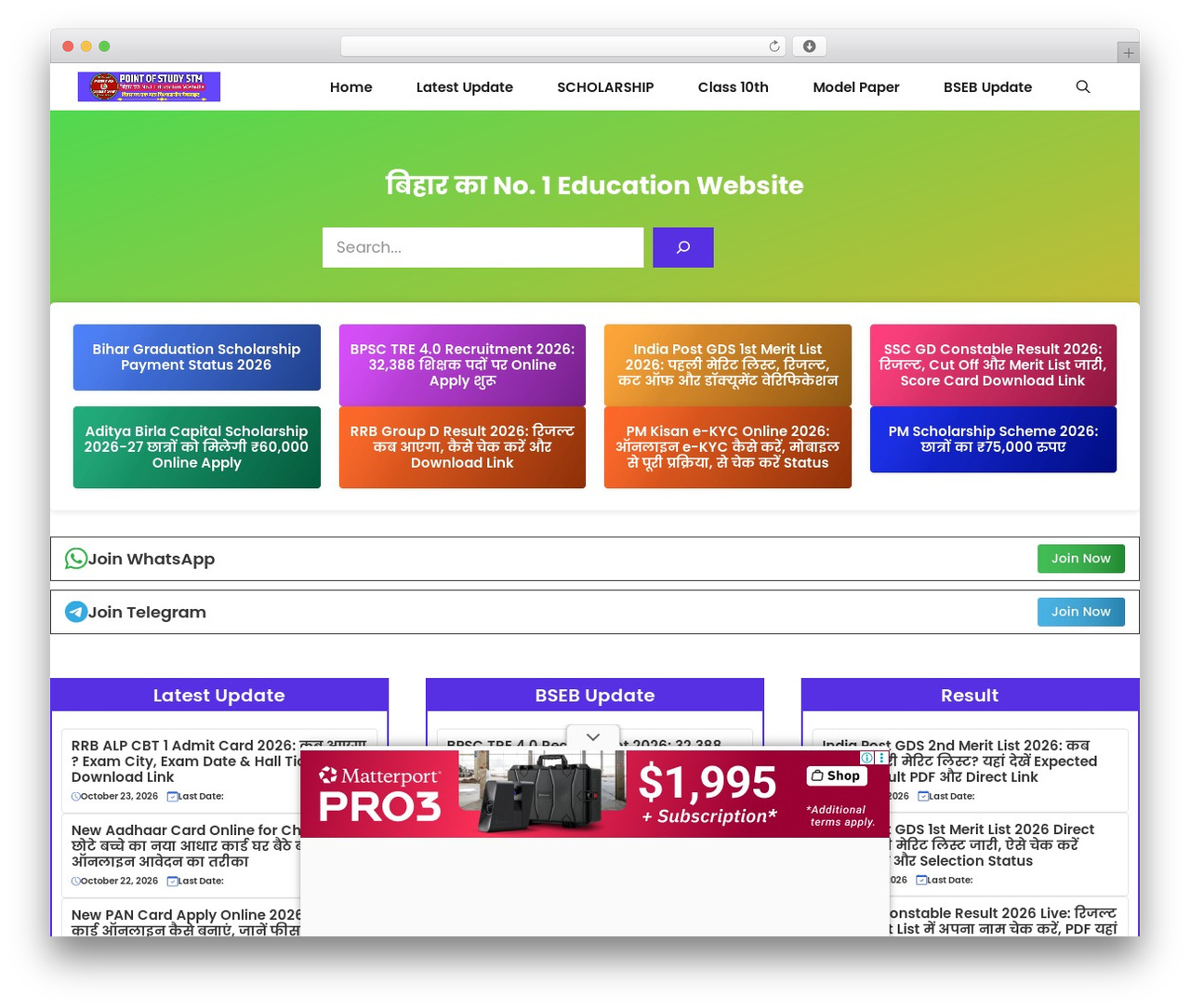Click the BSEB Update section header

tap(595, 695)
